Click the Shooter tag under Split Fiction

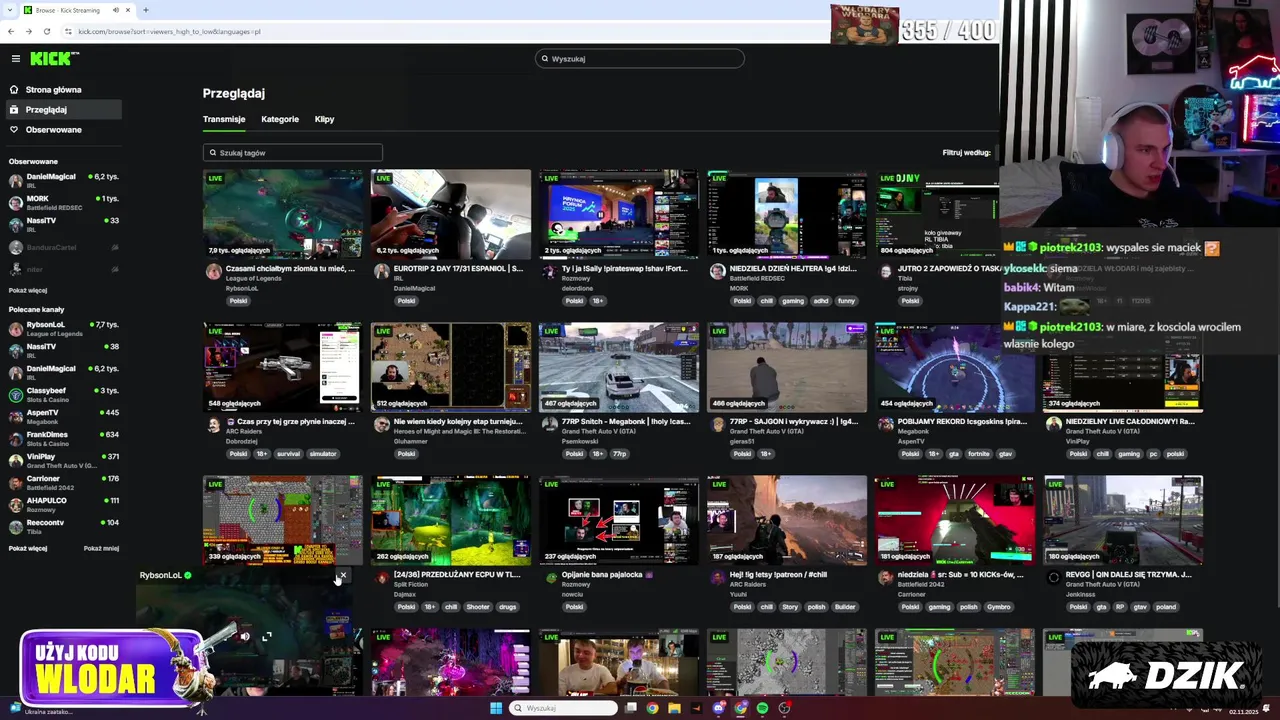[478, 607]
